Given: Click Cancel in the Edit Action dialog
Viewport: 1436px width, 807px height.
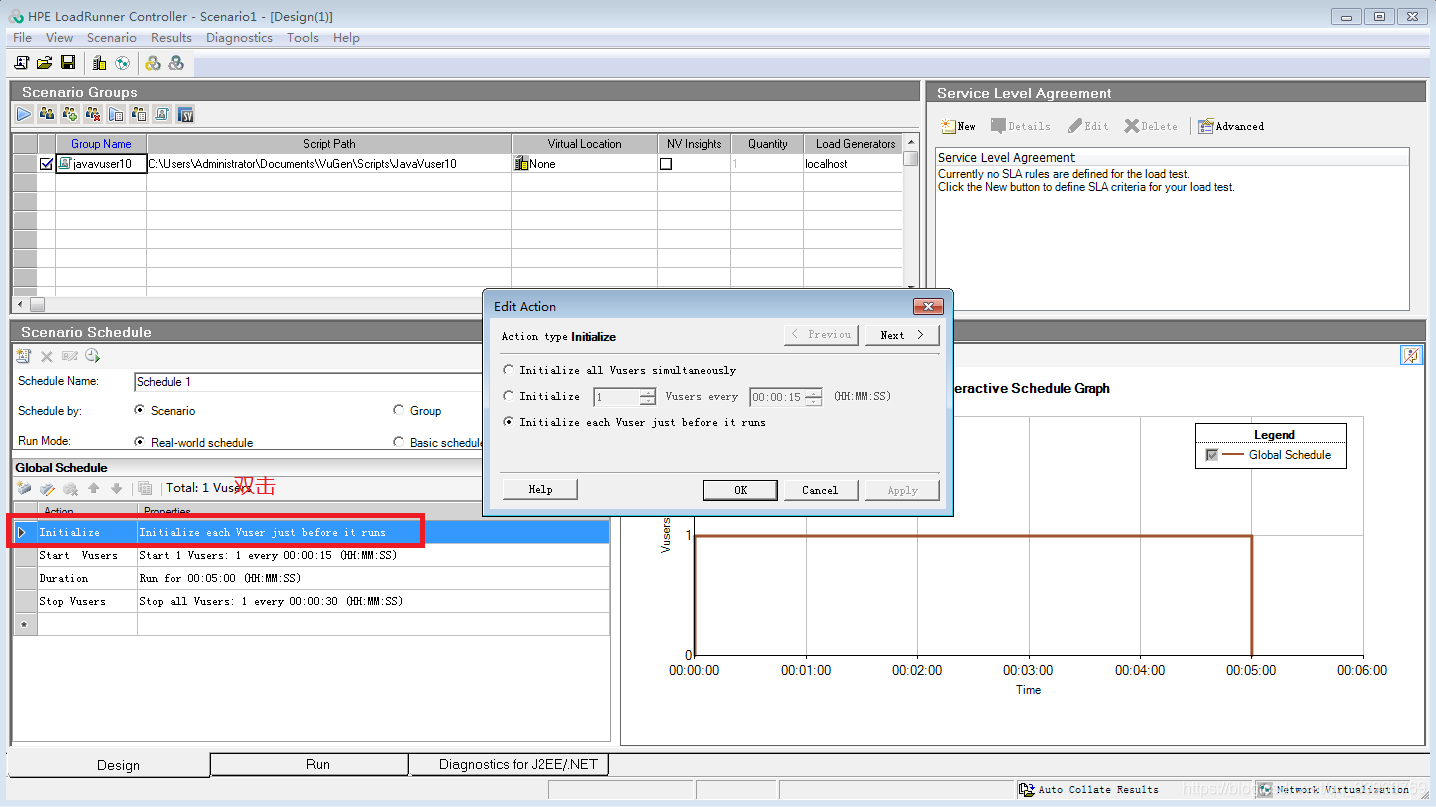Looking at the screenshot, I should pyautogui.click(x=820, y=490).
